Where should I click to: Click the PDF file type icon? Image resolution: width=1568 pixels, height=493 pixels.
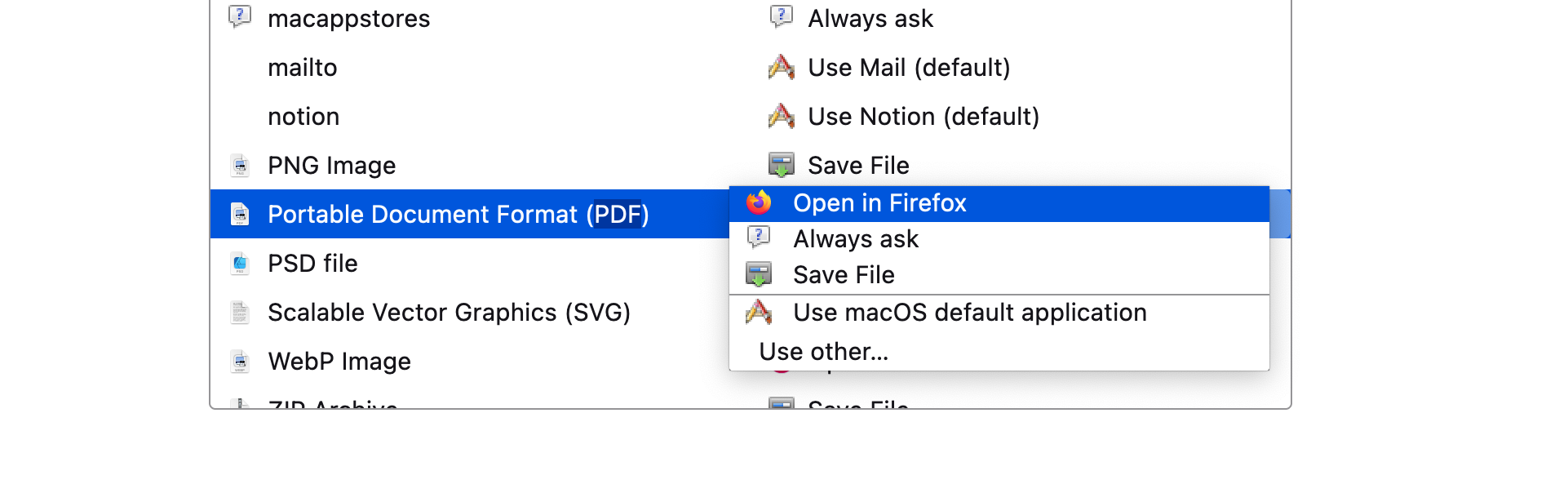pos(240,214)
